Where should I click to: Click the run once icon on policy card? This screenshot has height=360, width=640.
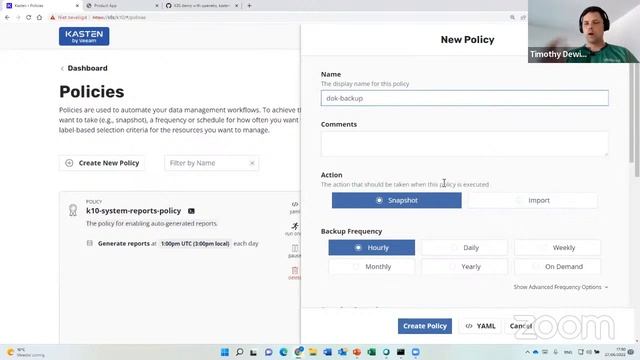point(295,226)
